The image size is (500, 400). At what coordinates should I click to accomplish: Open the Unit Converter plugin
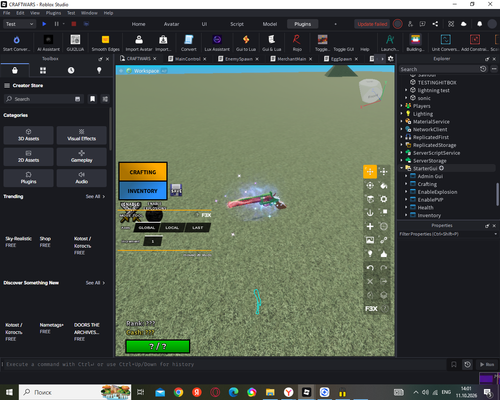(x=446, y=43)
